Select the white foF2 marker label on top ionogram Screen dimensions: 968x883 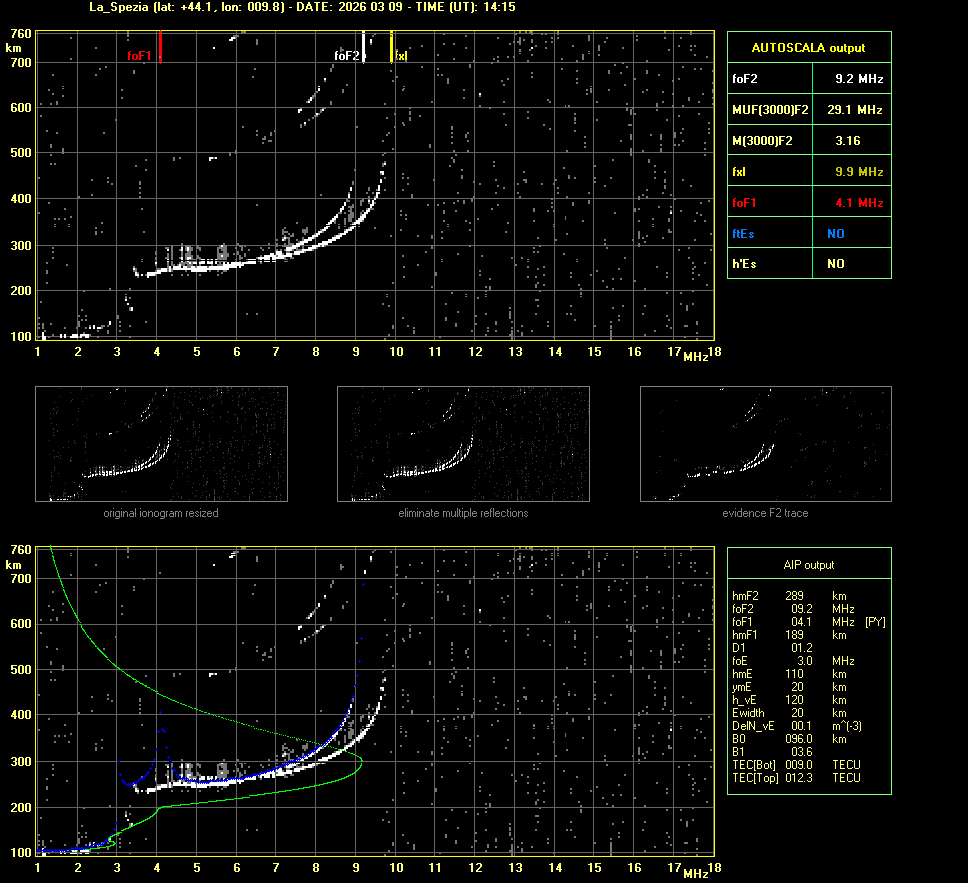[x=346, y=56]
